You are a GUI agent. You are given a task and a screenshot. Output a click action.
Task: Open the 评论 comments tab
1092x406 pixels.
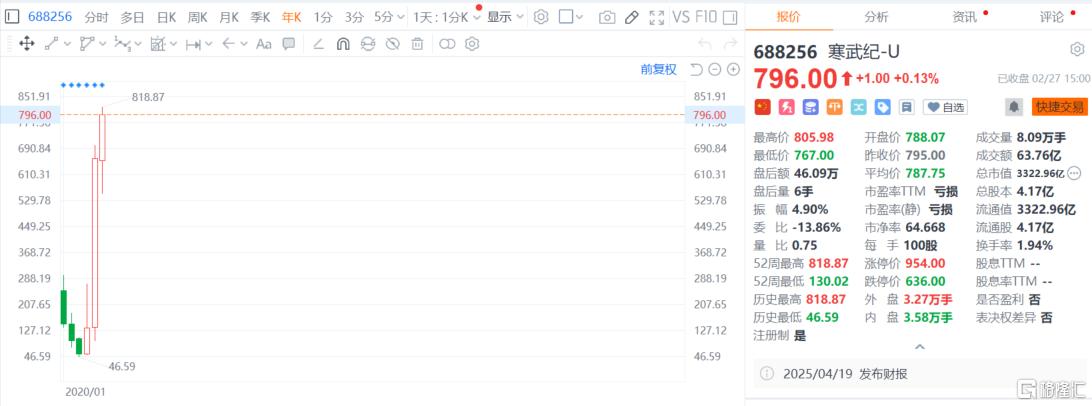pos(1052,17)
